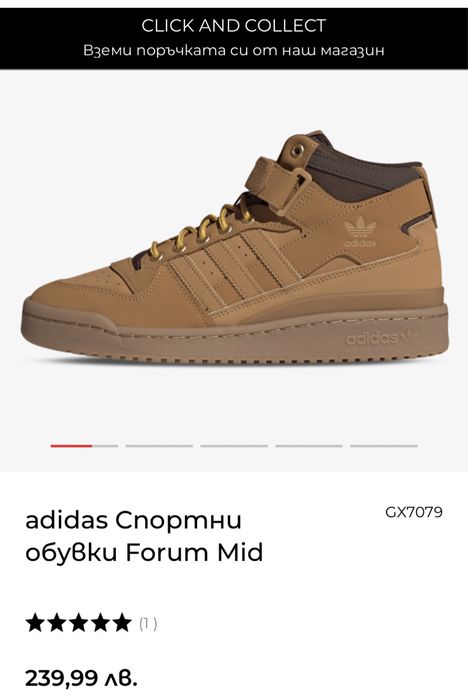
Task: Go to the fifth image indicator
Action: pyautogui.click(x=384, y=445)
